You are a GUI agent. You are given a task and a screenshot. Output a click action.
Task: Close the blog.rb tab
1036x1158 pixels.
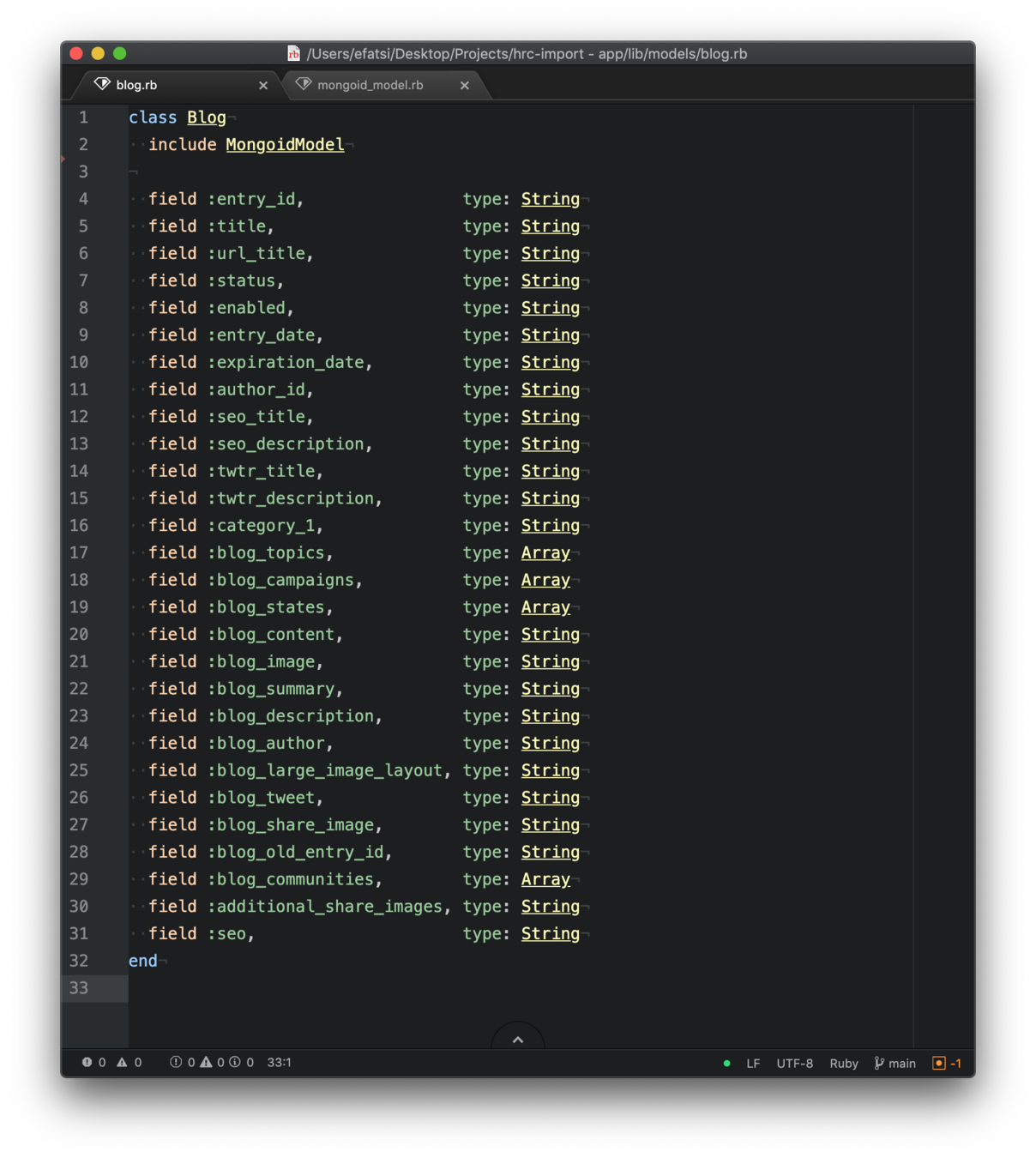coord(263,86)
